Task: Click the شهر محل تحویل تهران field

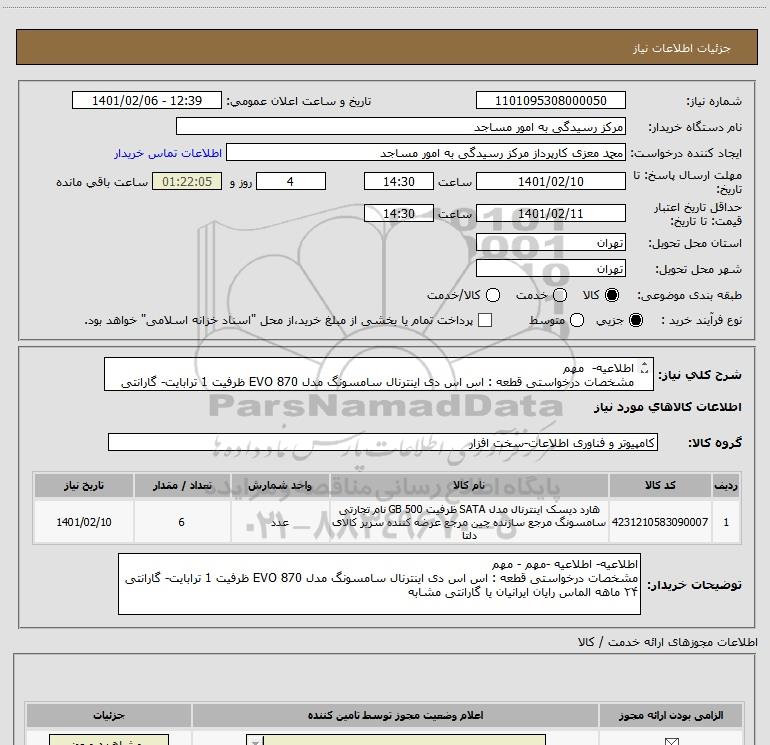Action: (x=550, y=268)
